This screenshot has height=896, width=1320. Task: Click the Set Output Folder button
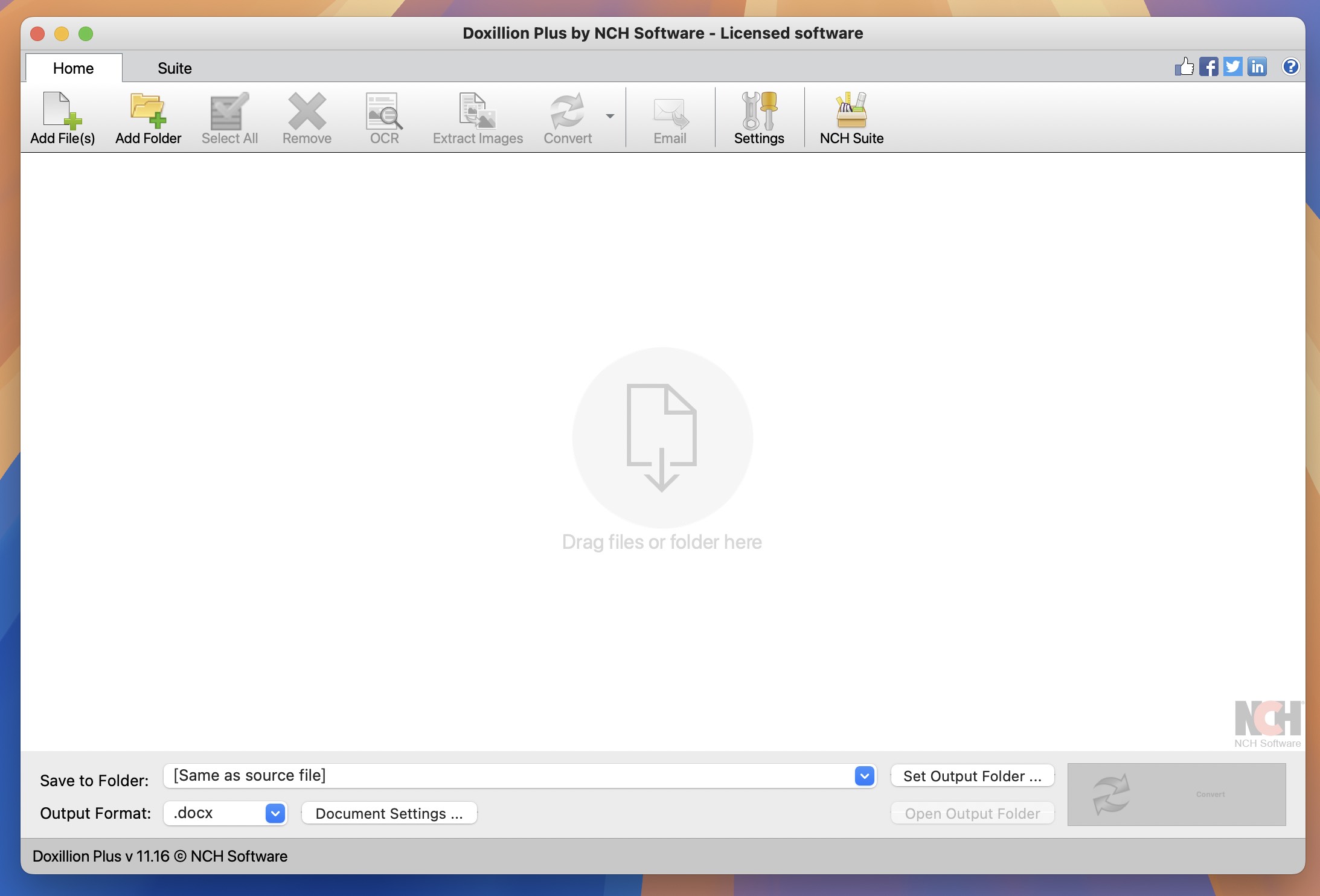972,776
